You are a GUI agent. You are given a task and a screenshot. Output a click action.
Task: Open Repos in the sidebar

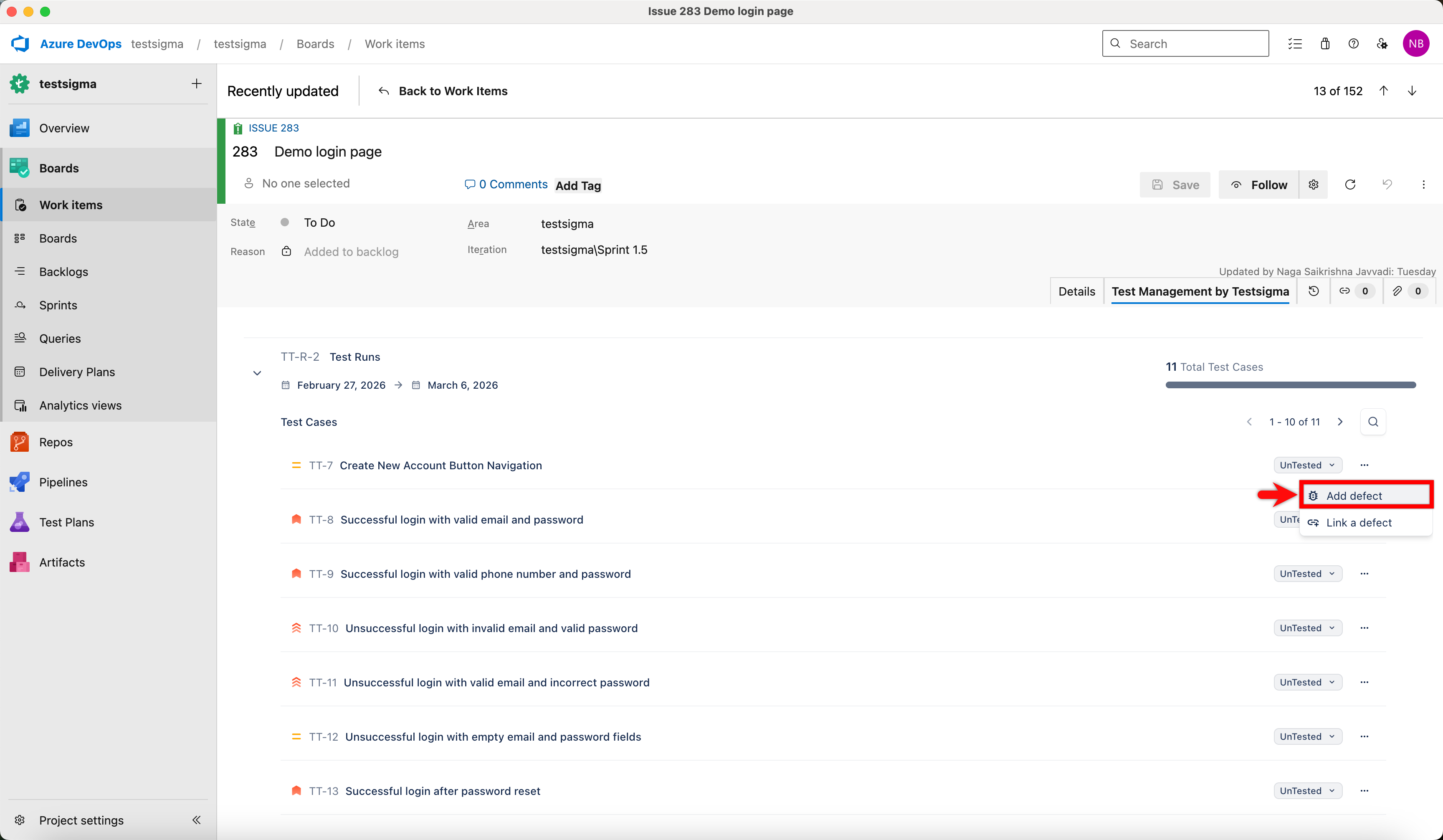tap(109, 442)
